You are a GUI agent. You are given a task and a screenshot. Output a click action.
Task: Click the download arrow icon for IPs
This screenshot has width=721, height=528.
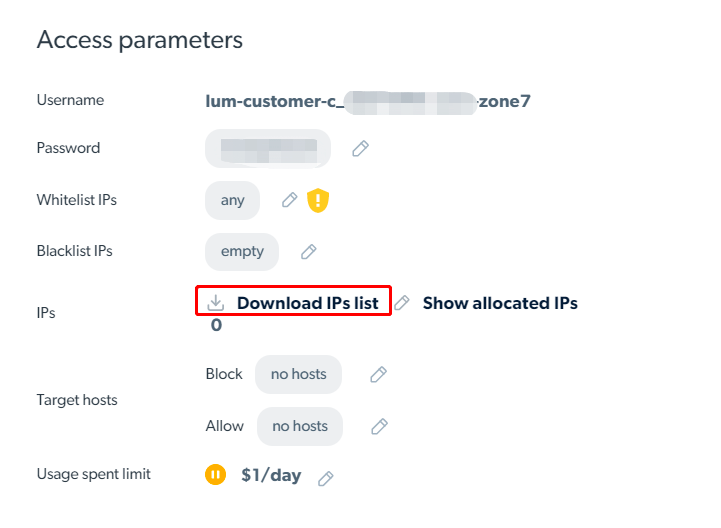215,303
